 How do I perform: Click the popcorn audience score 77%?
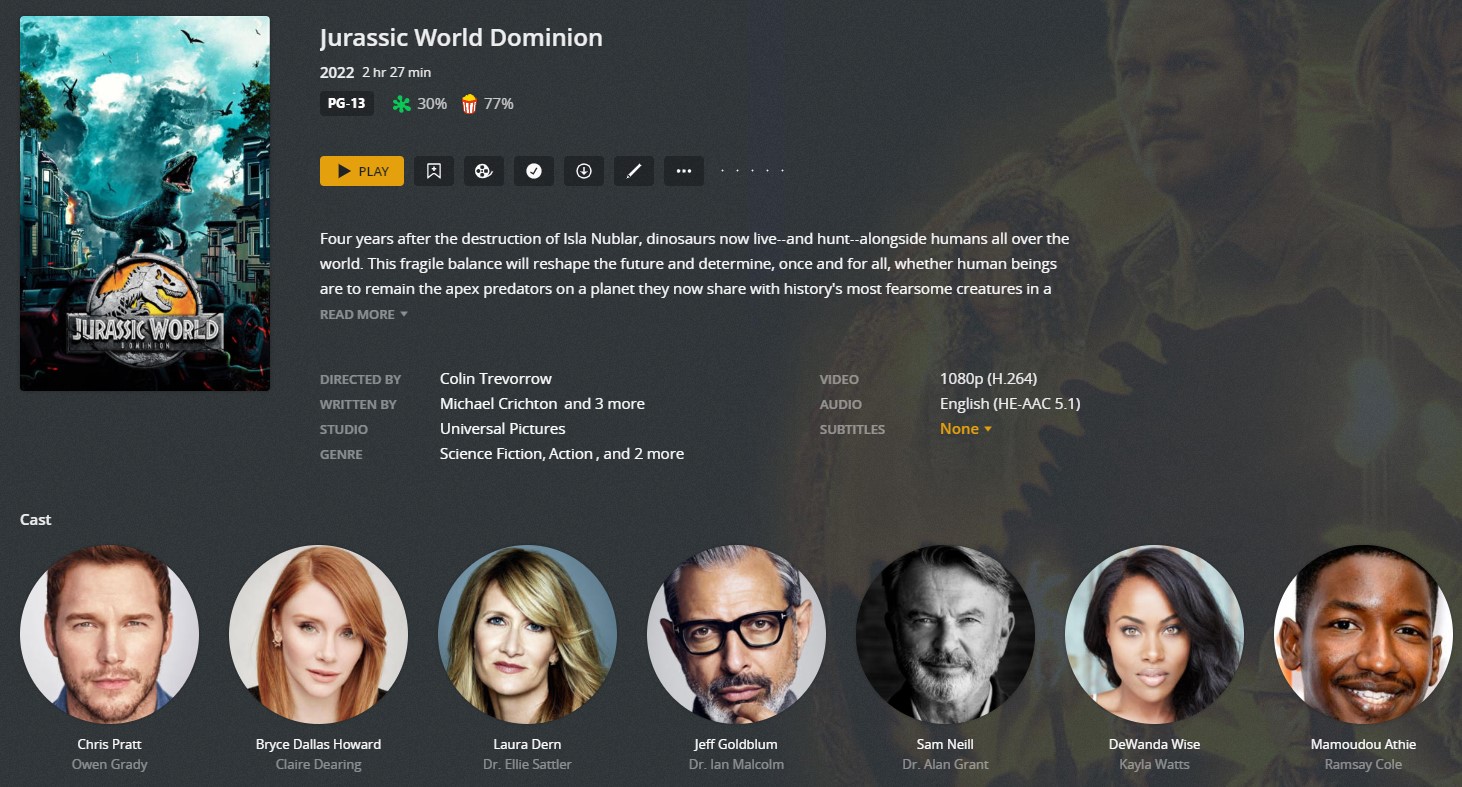click(487, 104)
